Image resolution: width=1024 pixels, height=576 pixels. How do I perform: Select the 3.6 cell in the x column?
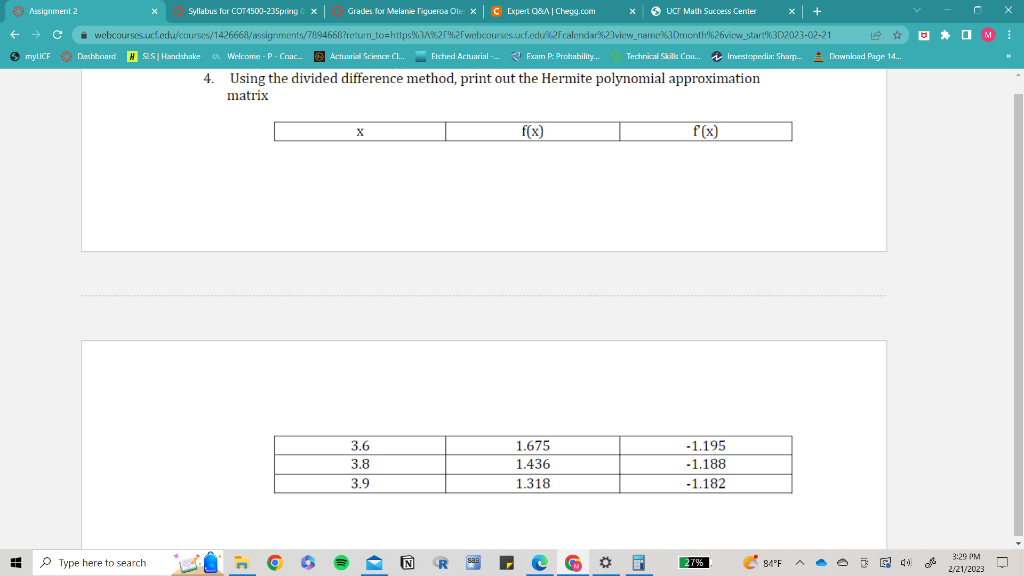click(360, 445)
